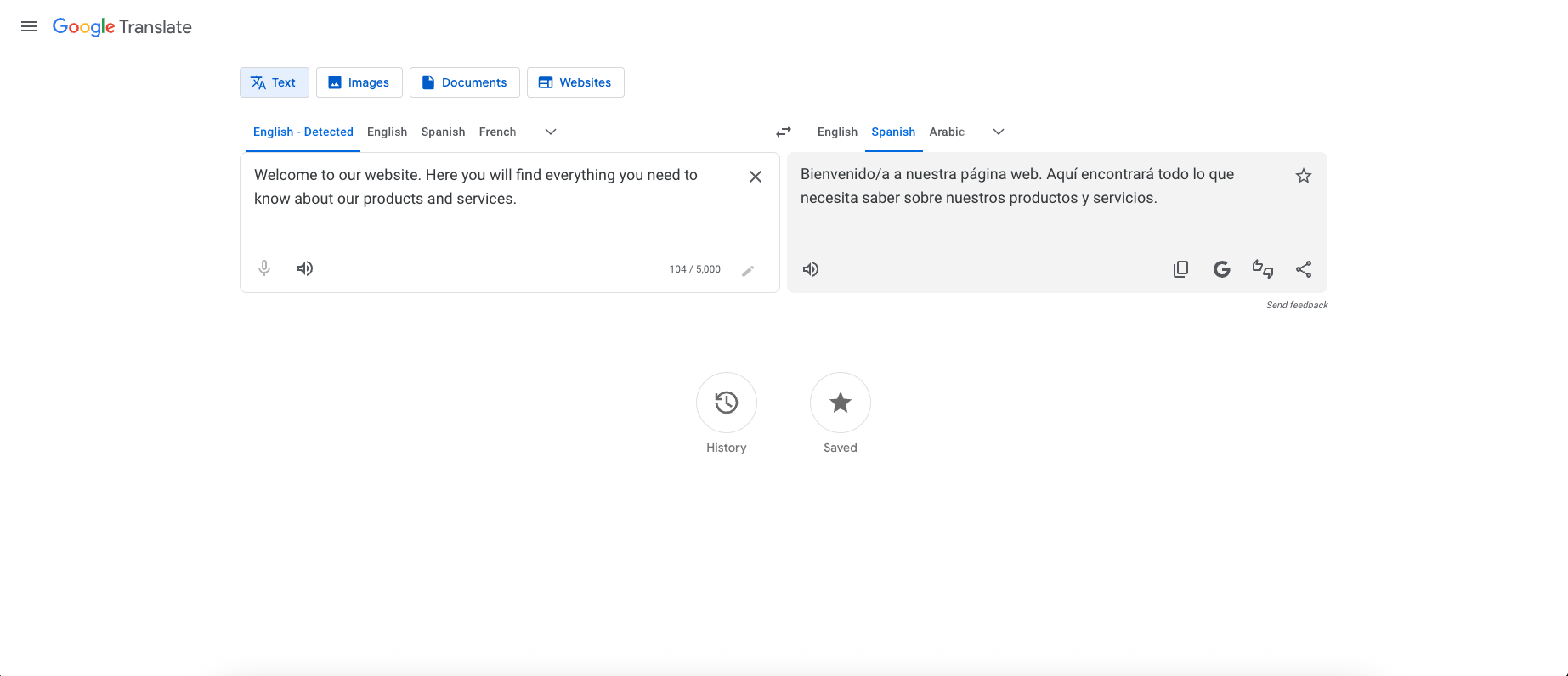Rate this translation

pyautogui.click(x=1263, y=269)
